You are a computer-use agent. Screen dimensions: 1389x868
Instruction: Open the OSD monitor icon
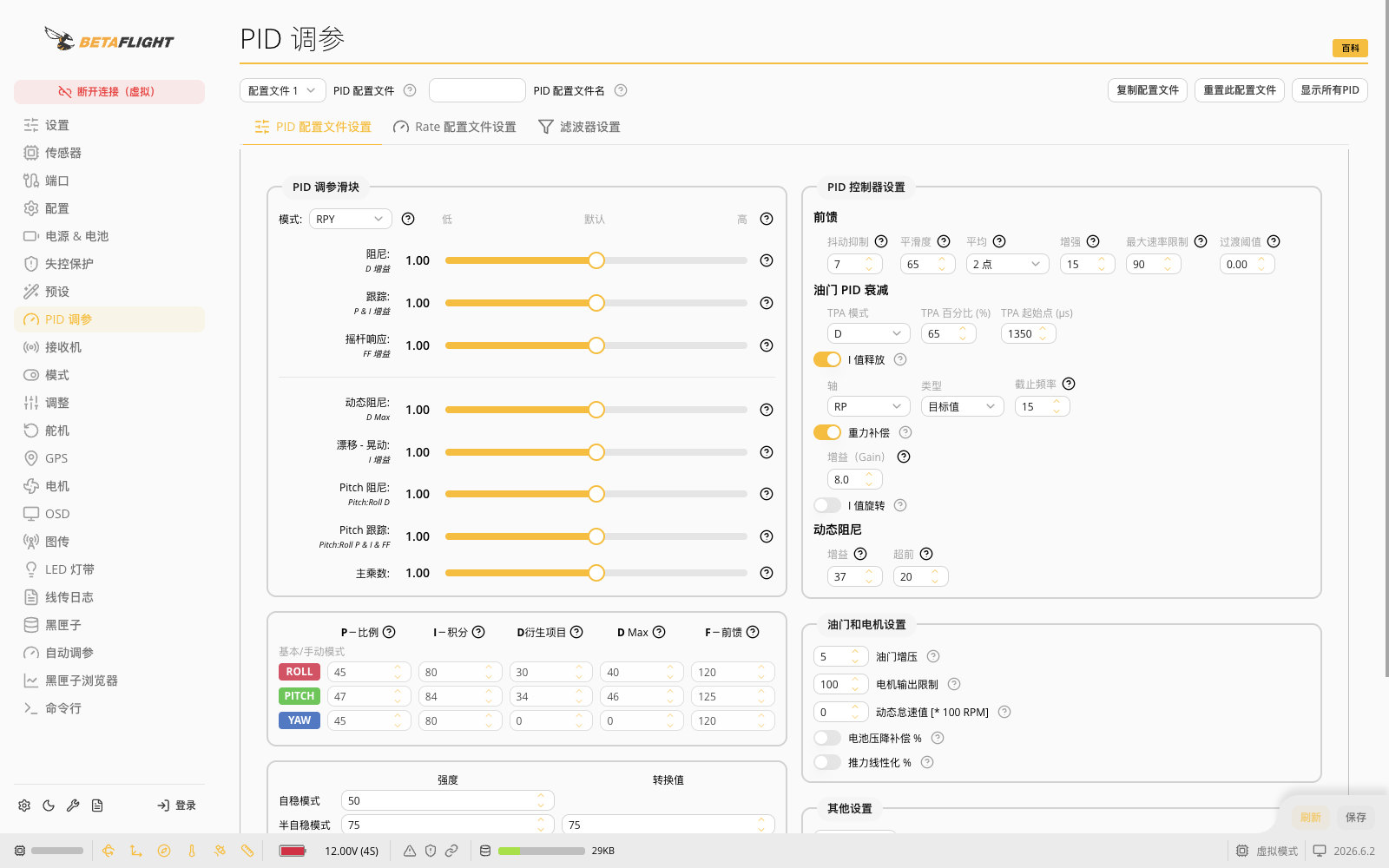(x=31, y=514)
